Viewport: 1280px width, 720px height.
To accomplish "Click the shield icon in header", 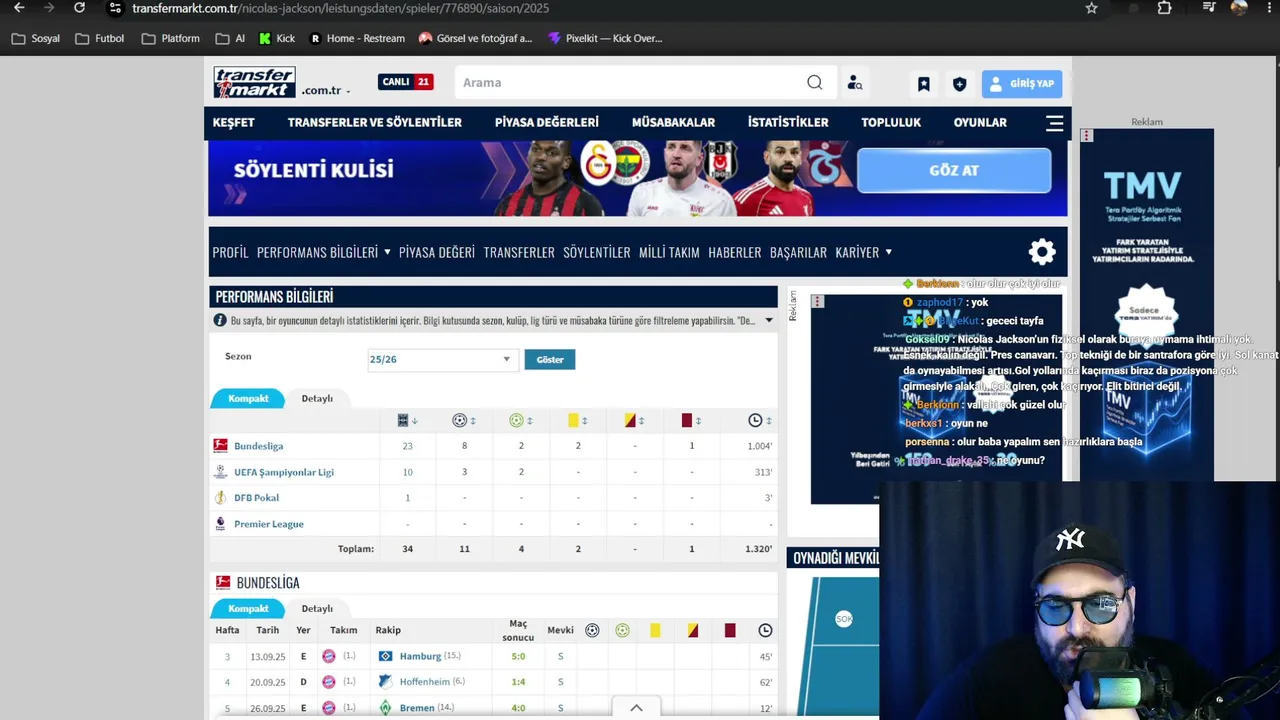I will (960, 84).
